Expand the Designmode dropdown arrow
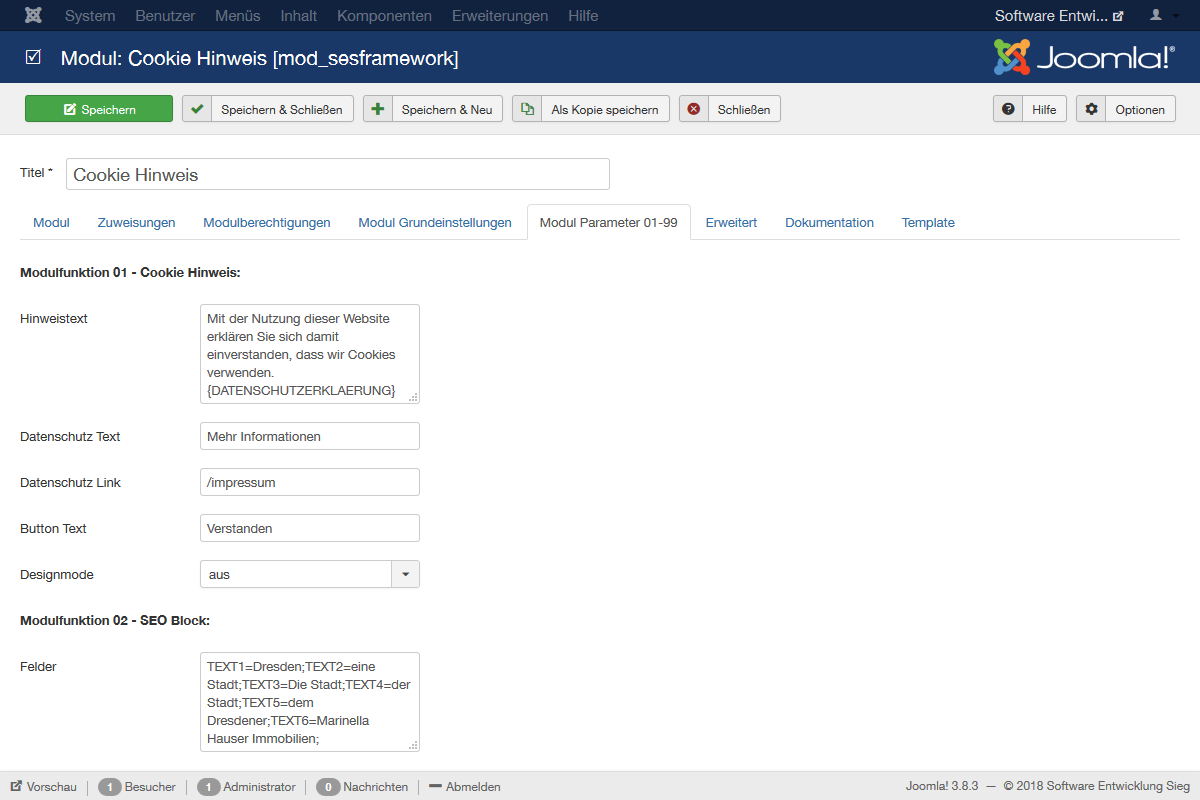 click(405, 574)
